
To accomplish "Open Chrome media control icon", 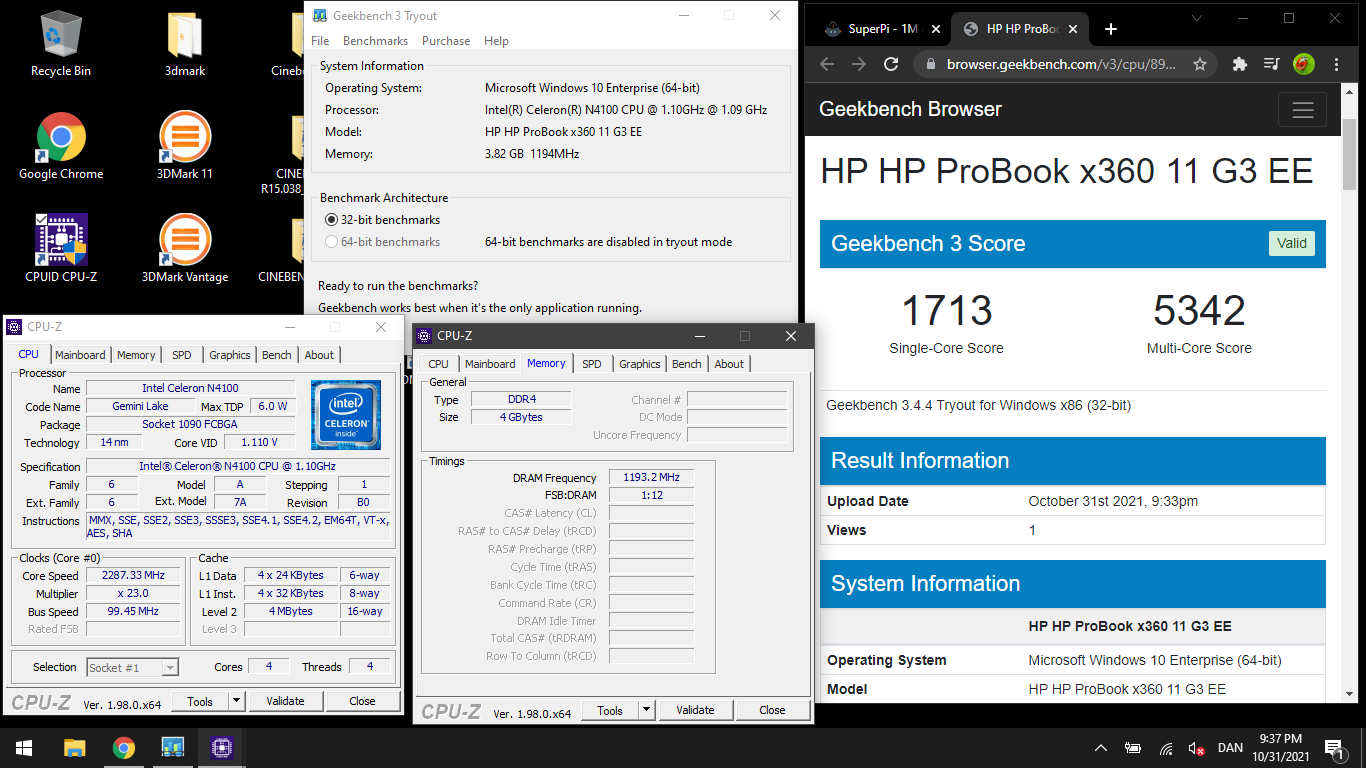I will coord(1271,64).
